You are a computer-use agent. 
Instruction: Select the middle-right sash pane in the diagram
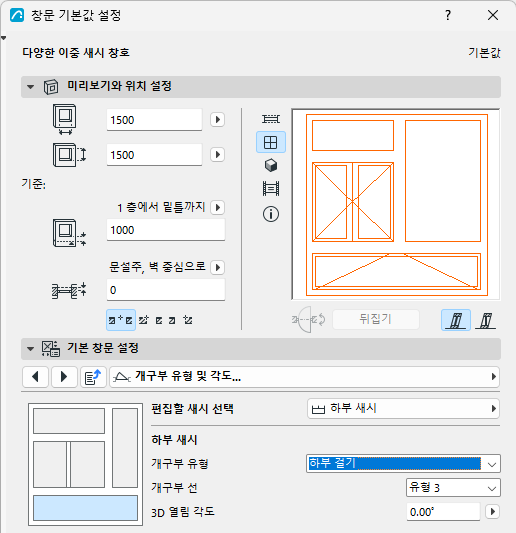[x=87, y=464]
